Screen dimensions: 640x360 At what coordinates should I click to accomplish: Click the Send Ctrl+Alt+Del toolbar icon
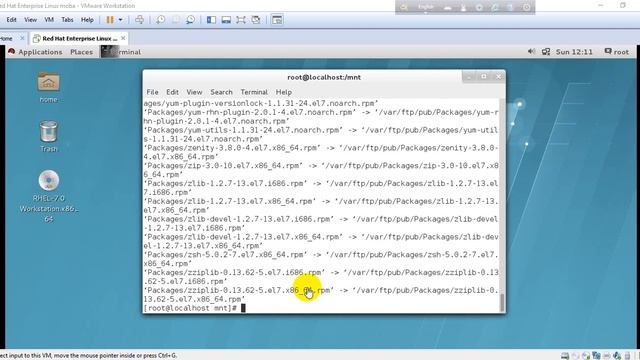139,20
